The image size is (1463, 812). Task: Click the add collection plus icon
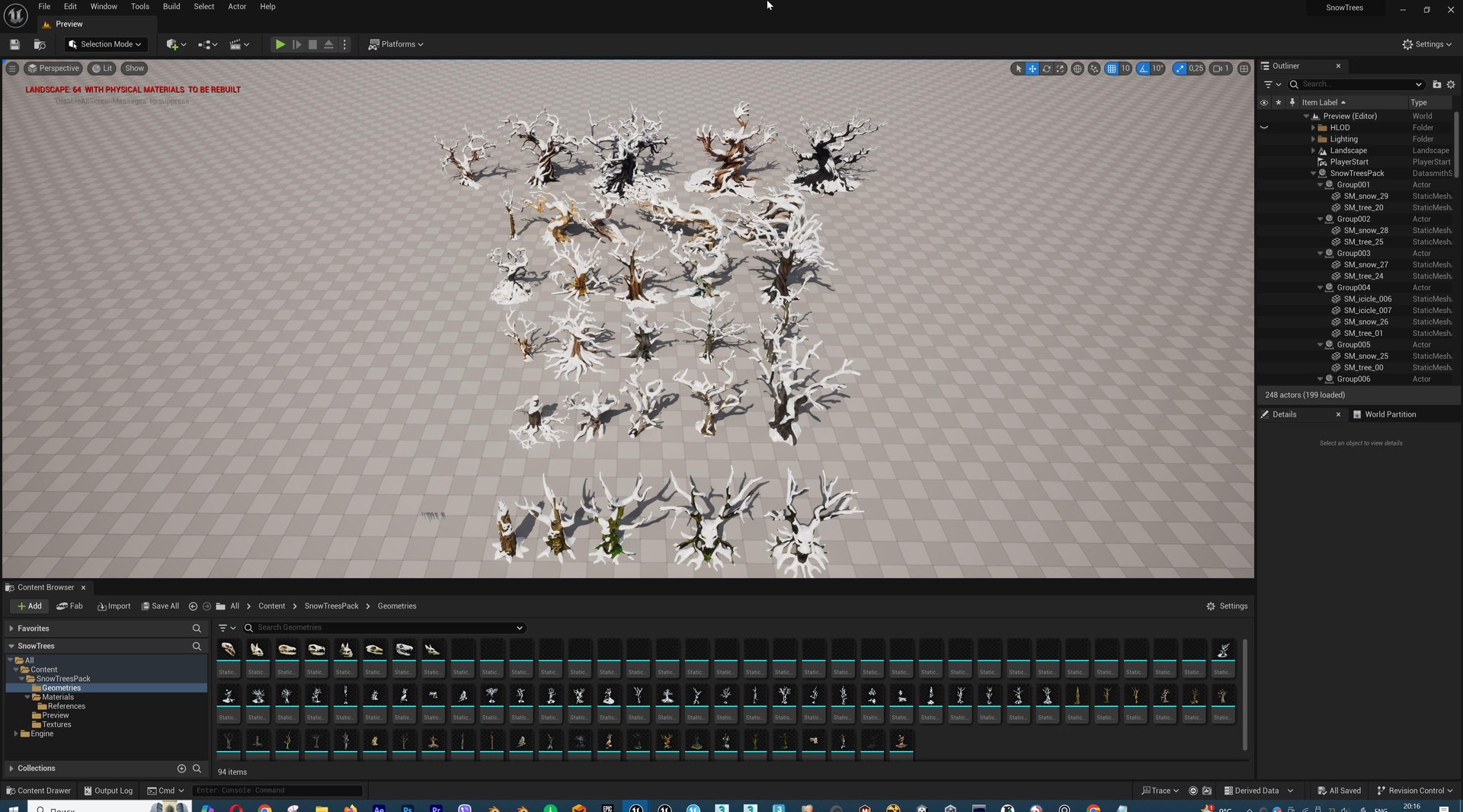pyautogui.click(x=181, y=769)
